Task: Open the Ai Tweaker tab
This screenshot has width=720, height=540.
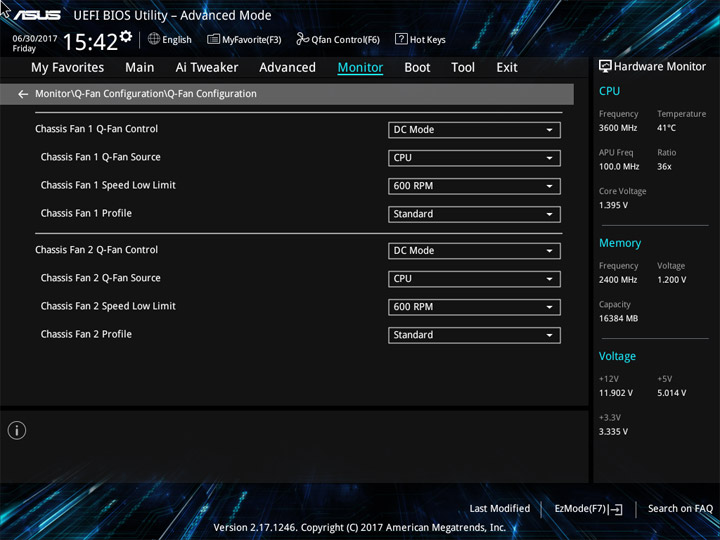Action: pyautogui.click(x=207, y=68)
